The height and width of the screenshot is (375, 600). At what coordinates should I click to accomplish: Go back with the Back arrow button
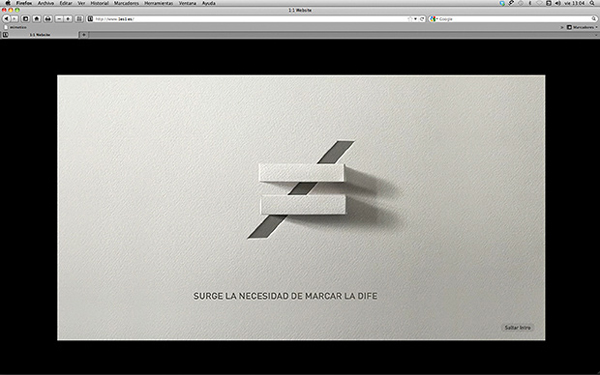(x=6, y=19)
